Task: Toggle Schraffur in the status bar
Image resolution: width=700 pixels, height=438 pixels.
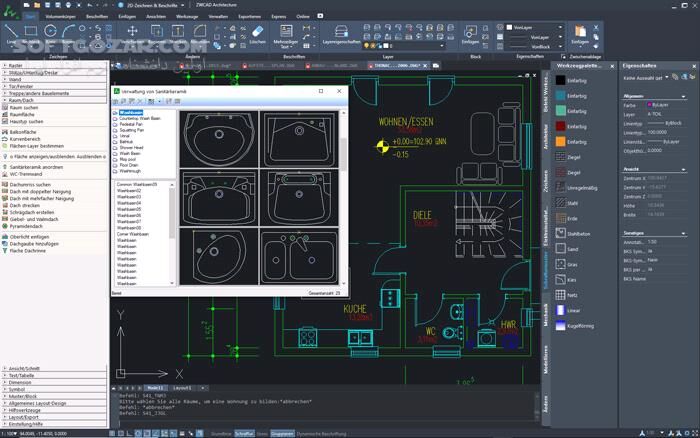Action: (x=244, y=434)
